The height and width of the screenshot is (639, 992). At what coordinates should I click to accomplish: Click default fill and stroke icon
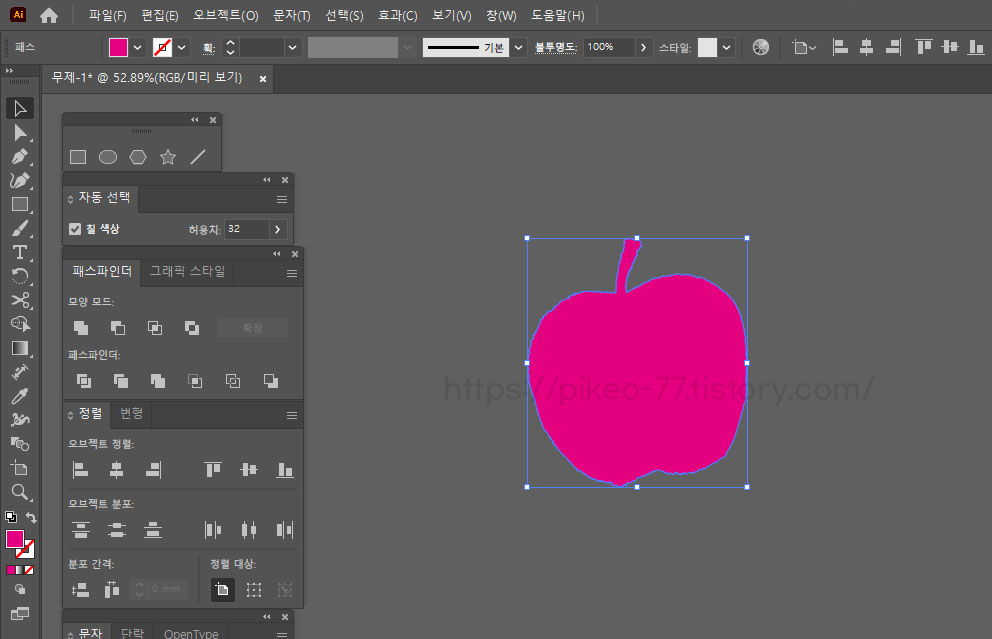point(11,517)
